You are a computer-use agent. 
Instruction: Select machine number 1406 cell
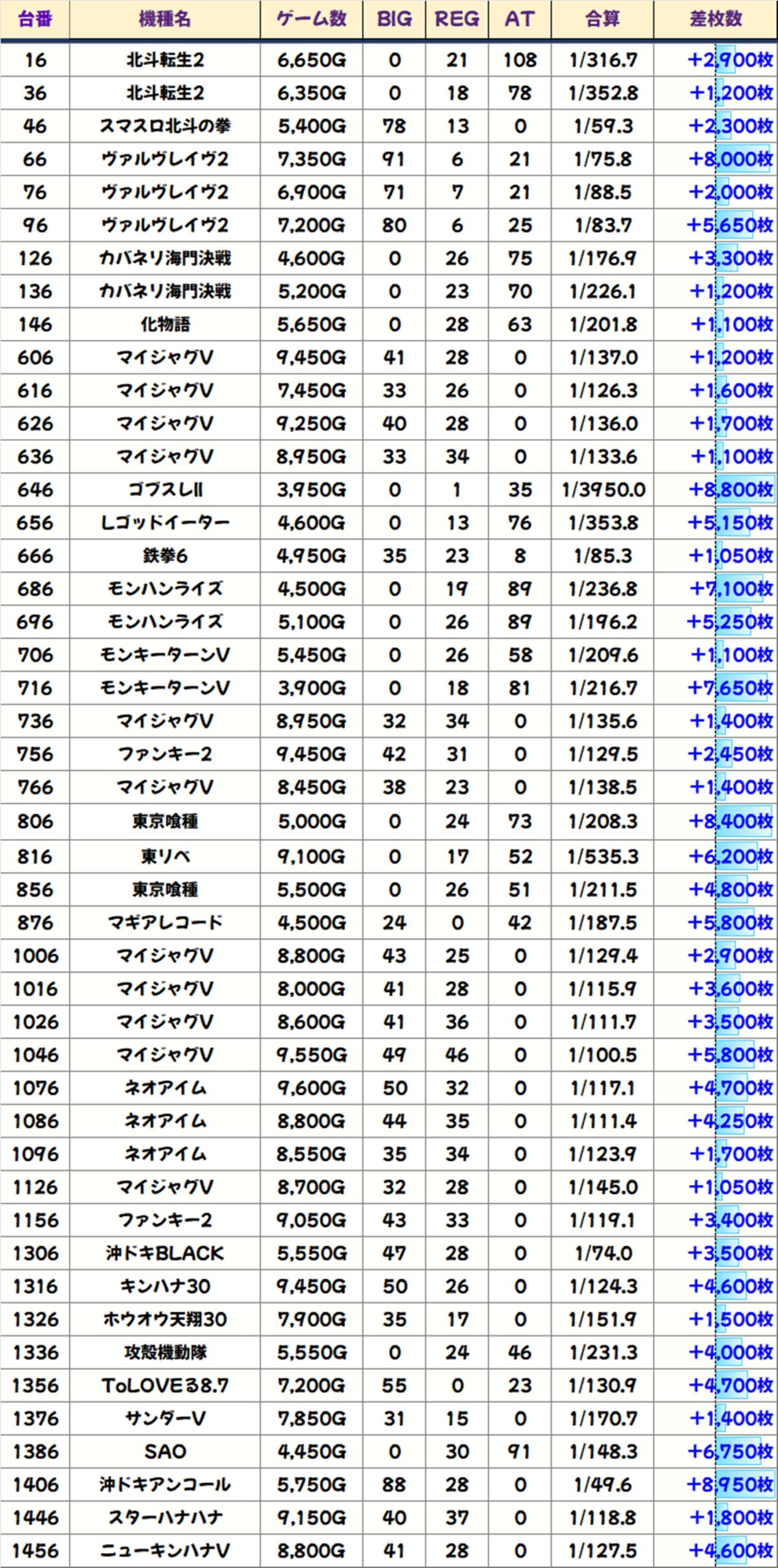[x=35, y=1485]
